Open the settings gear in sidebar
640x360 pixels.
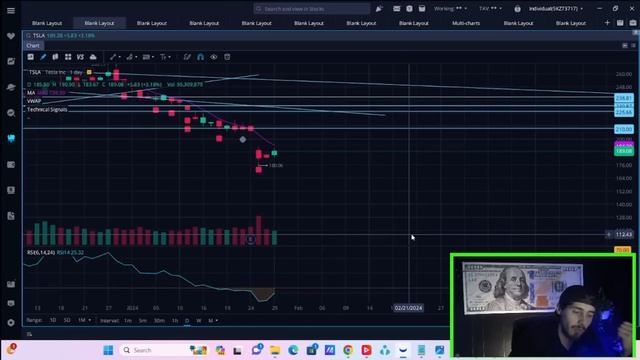[11, 322]
